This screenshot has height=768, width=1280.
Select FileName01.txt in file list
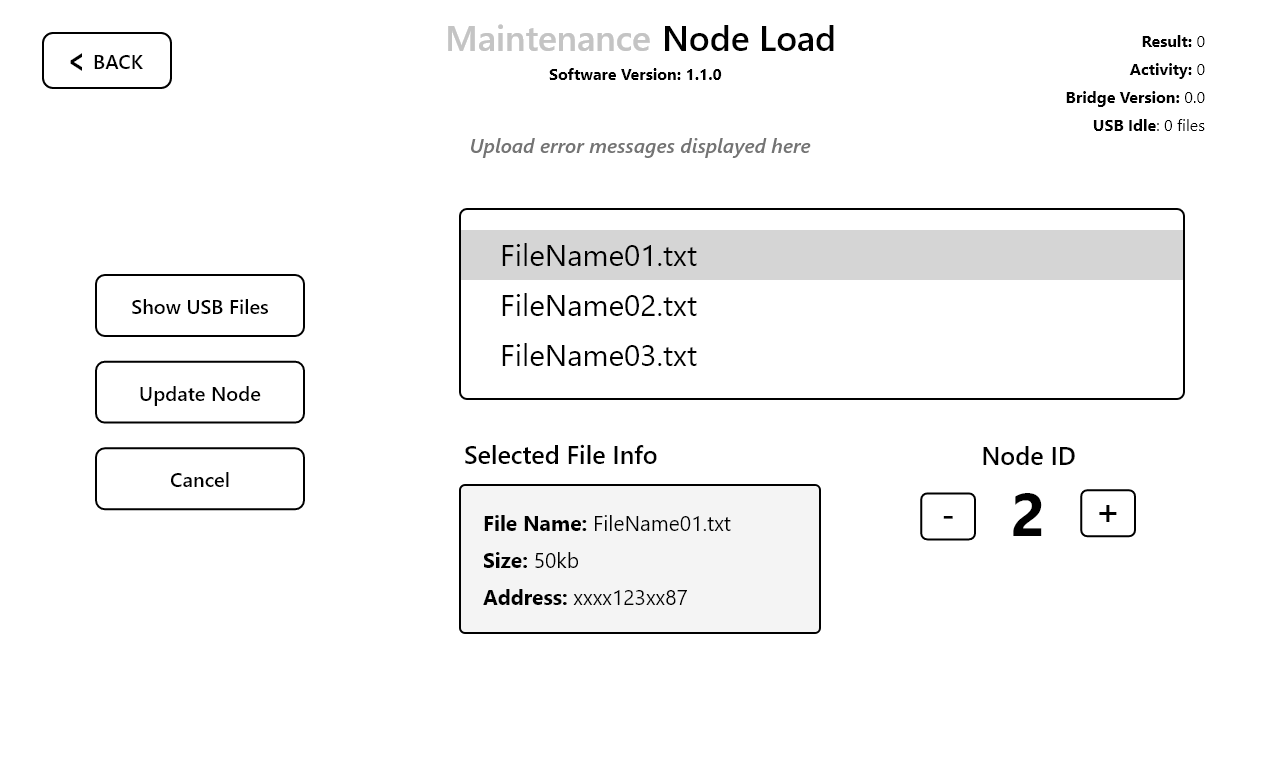[598, 256]
